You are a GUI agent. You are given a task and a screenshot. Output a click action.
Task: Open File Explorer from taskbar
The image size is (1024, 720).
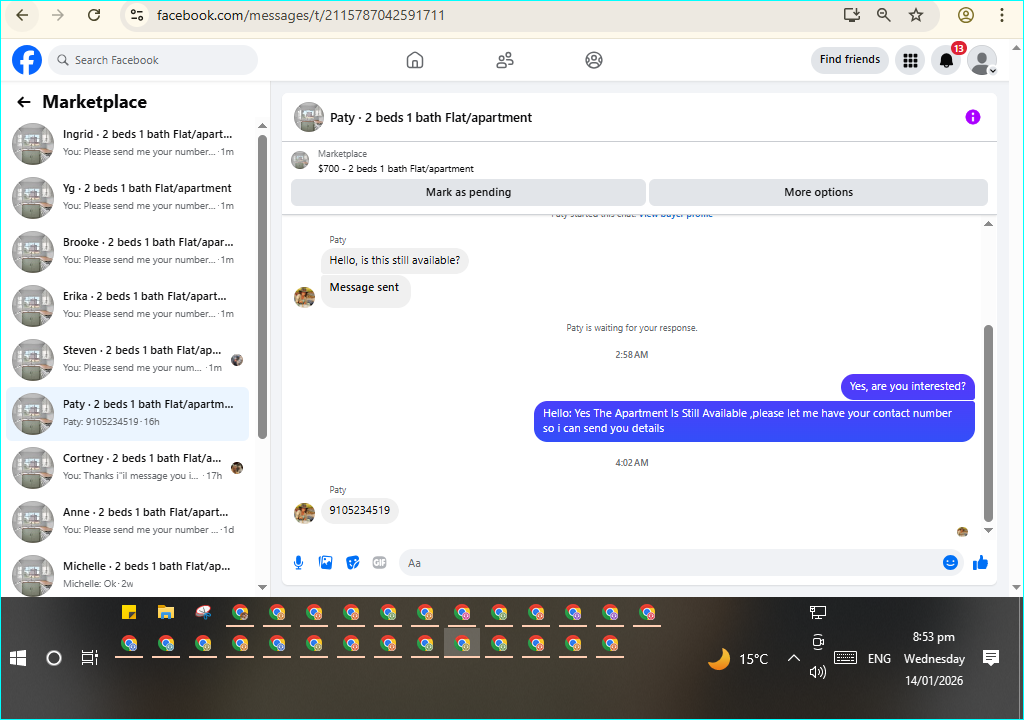(166, 612)
